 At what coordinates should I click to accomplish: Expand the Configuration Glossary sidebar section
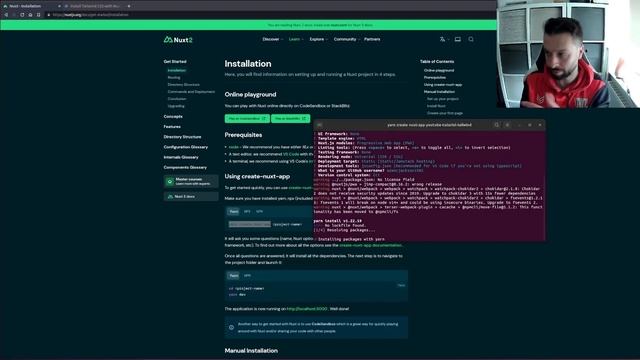(x=186, y=147)
